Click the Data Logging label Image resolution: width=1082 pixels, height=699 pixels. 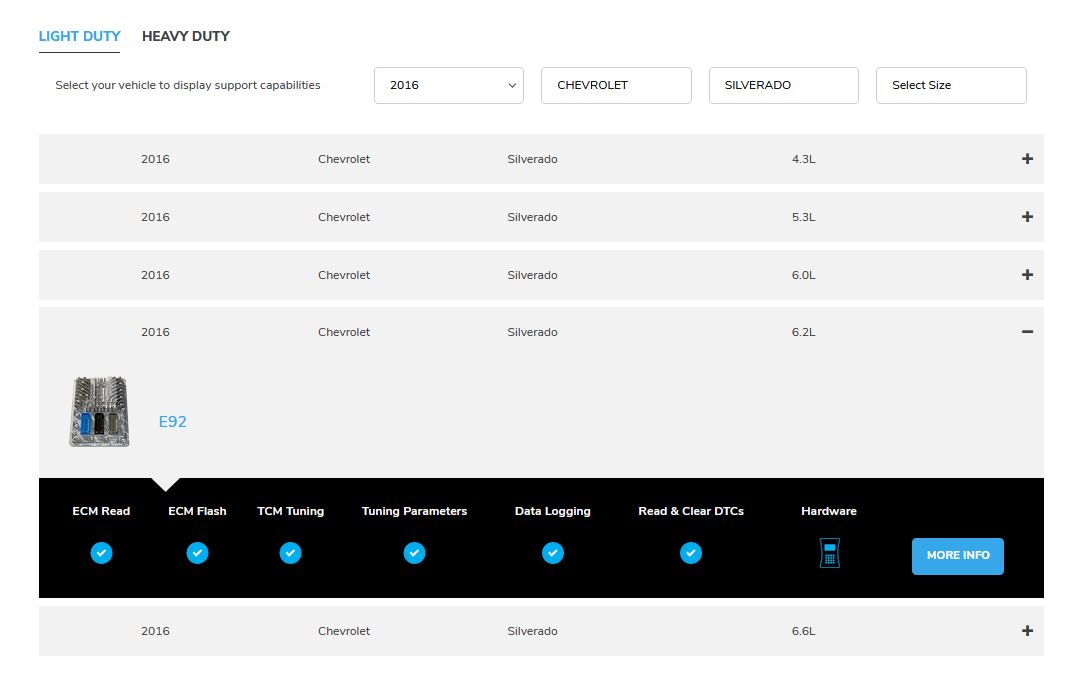click(x=553, y=511)
